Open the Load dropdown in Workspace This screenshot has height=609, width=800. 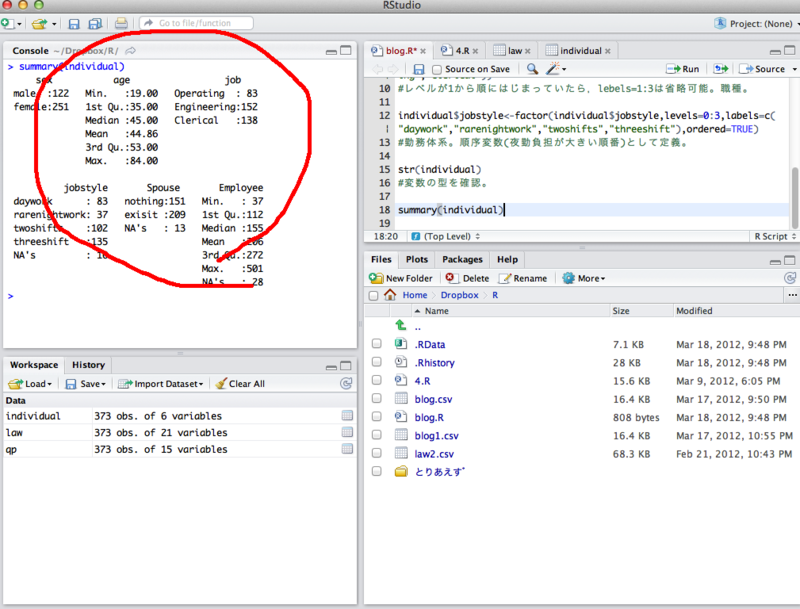click(31, 384)
